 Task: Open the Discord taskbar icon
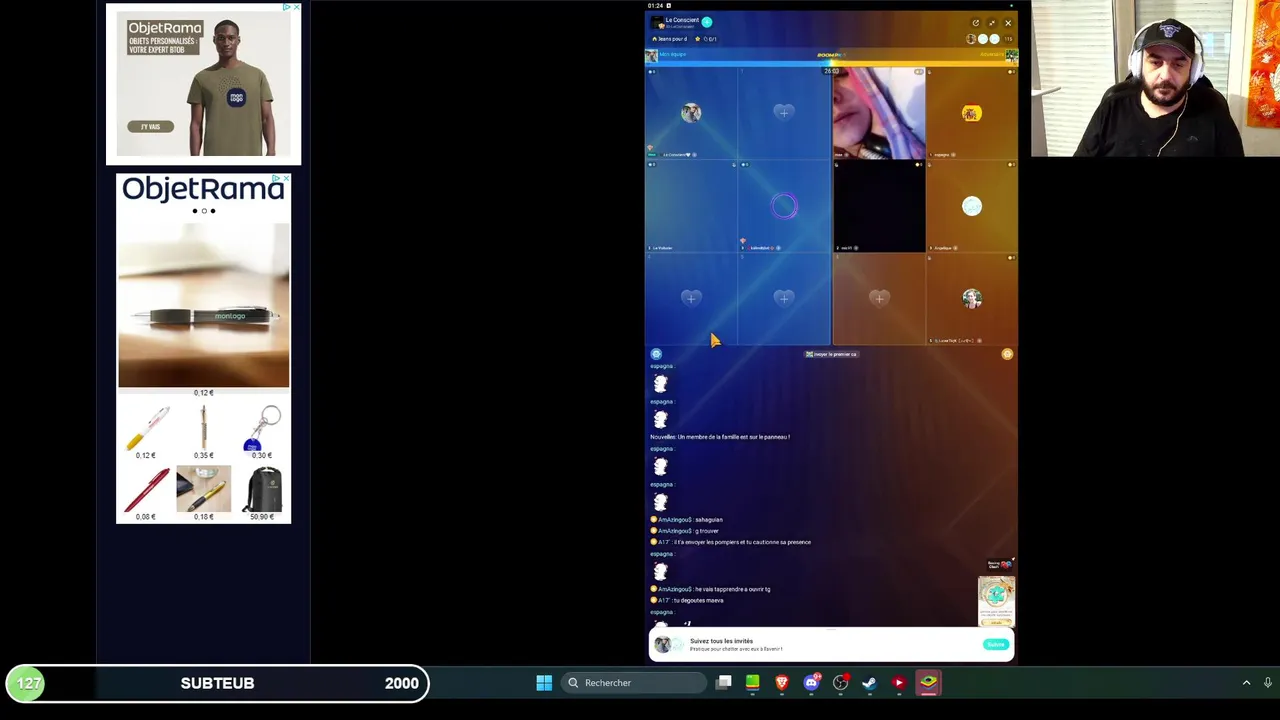(x=811, y=683)
